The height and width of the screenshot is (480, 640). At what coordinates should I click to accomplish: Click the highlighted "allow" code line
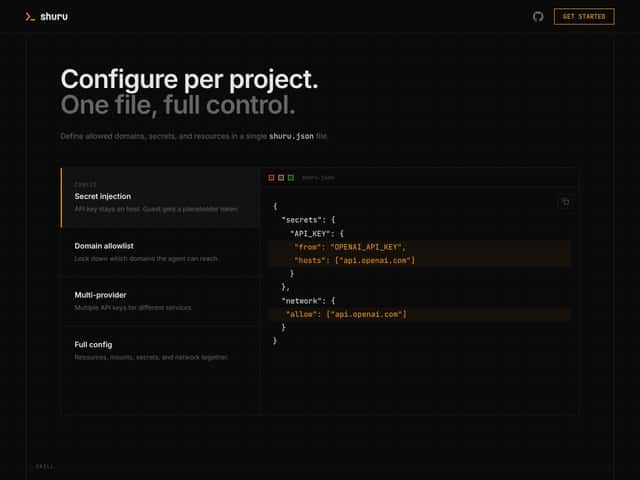(x=420, y=314)
